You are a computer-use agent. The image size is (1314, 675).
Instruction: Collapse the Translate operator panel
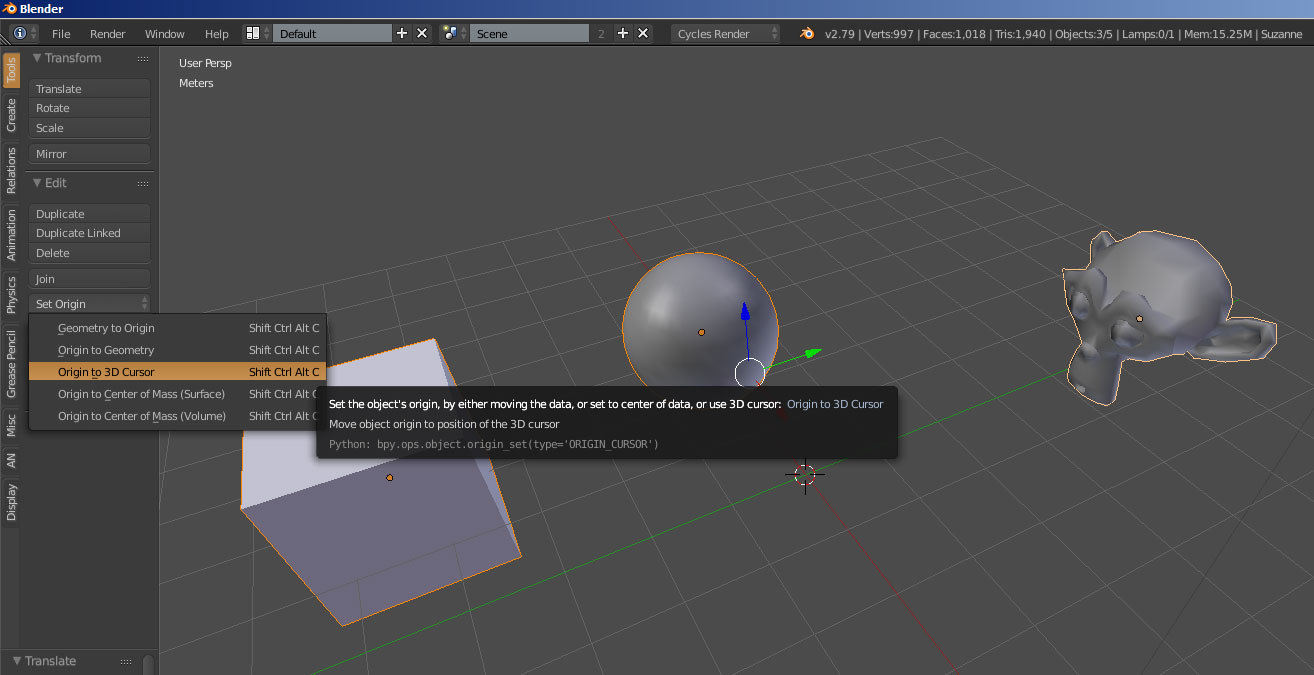pyautogui.click(x=17, y=661)
